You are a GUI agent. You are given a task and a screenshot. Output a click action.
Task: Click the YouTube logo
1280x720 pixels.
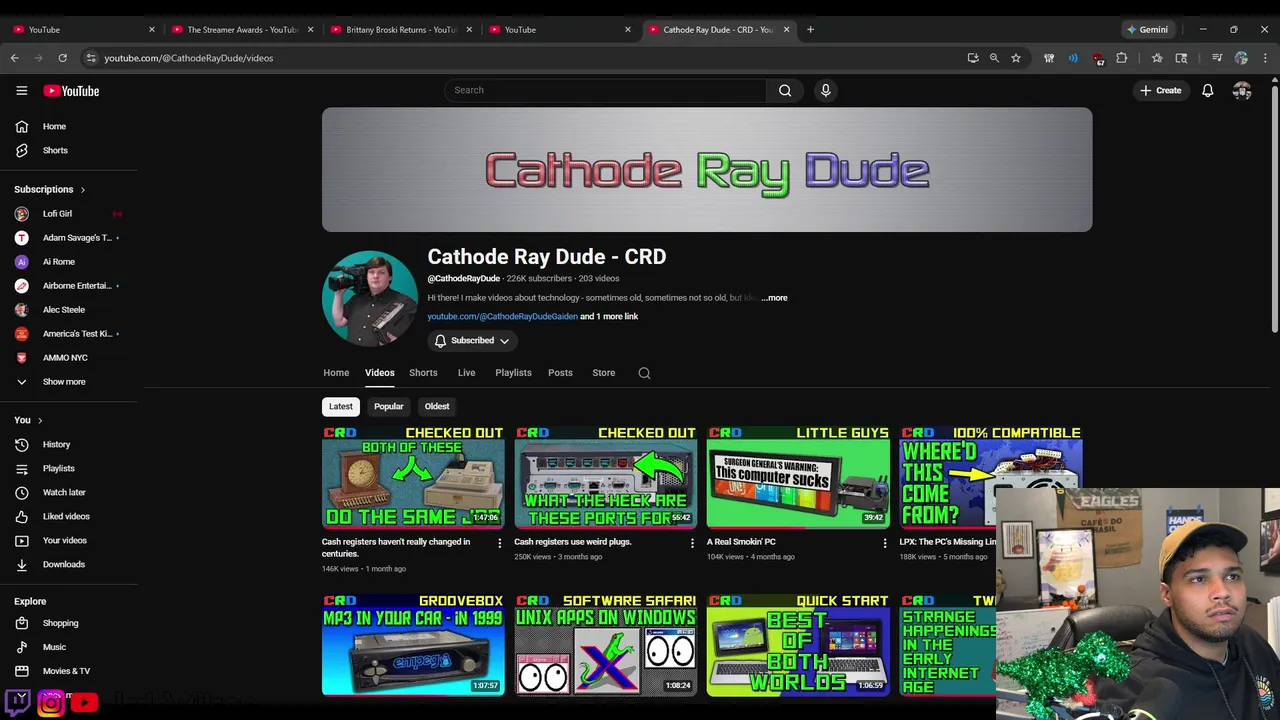(x=71, y=91)
